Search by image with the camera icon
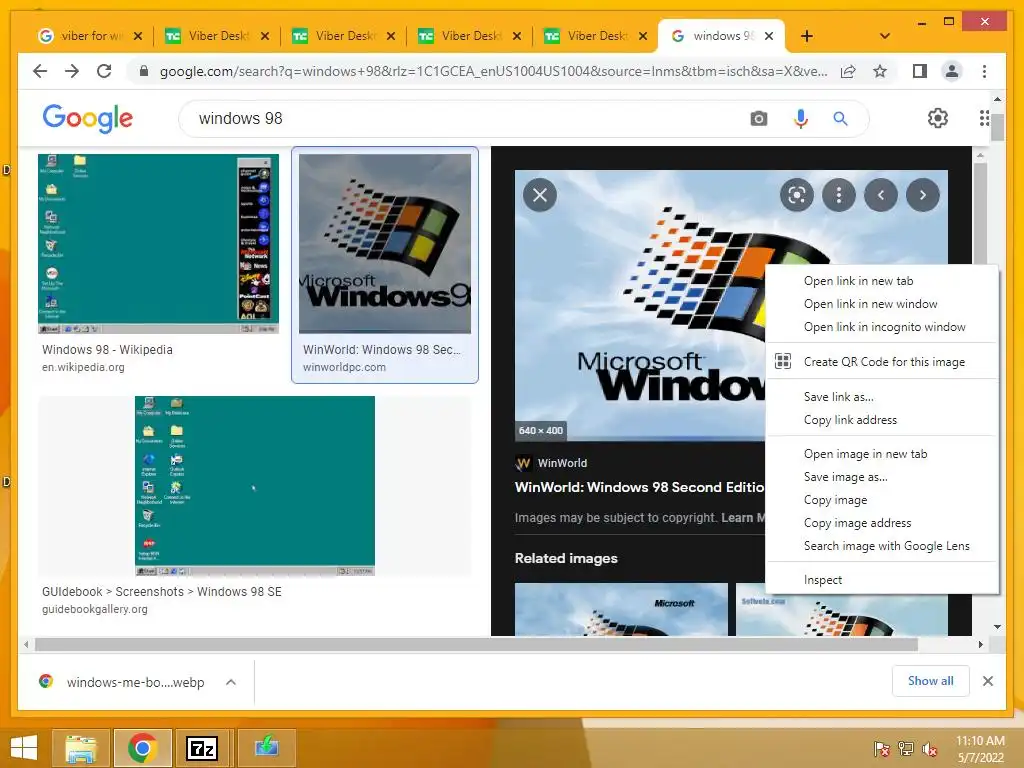The image size is (1024, 768). point(758,118)
